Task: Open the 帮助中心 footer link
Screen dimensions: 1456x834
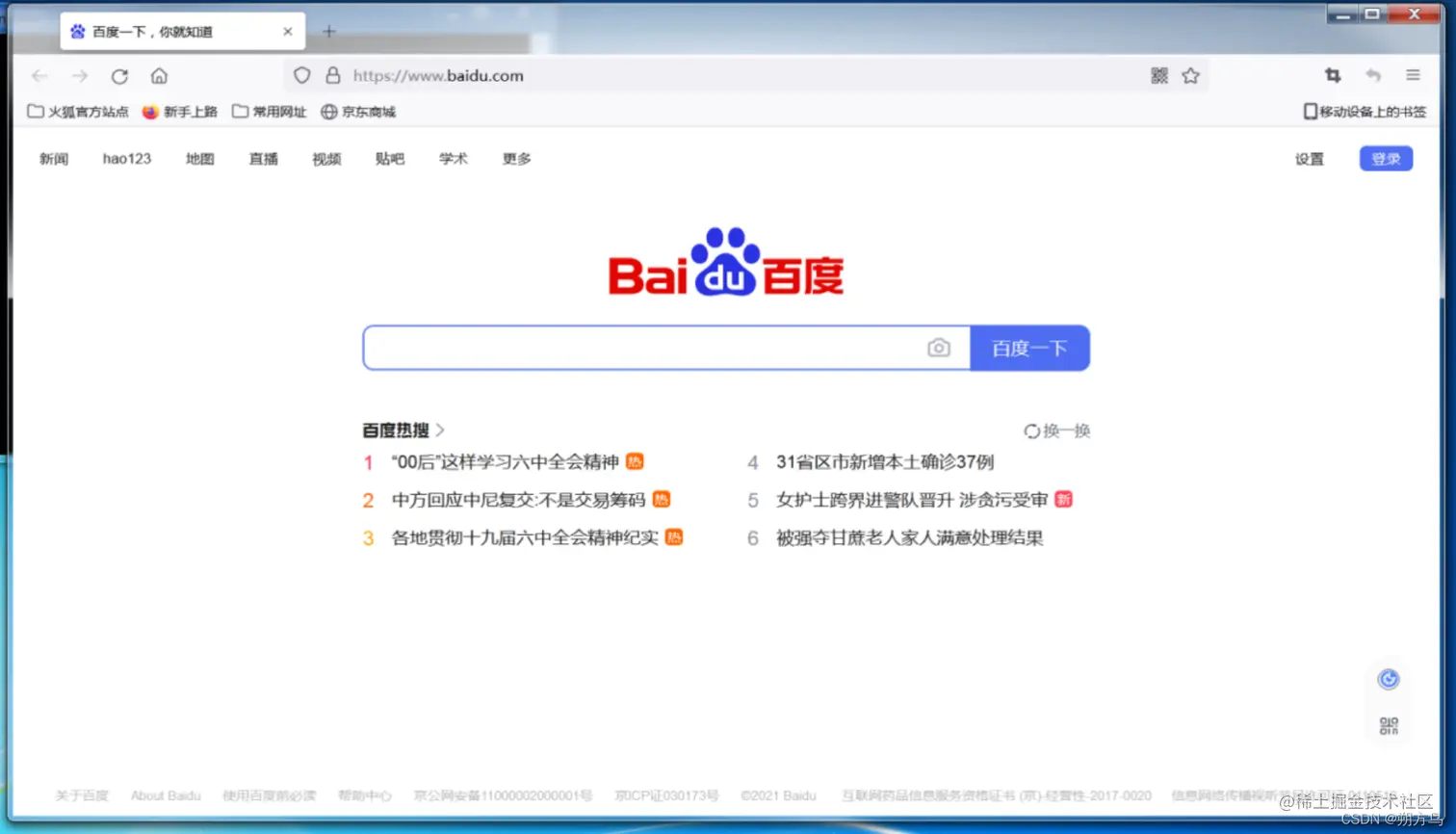Action: pos(365,795)
